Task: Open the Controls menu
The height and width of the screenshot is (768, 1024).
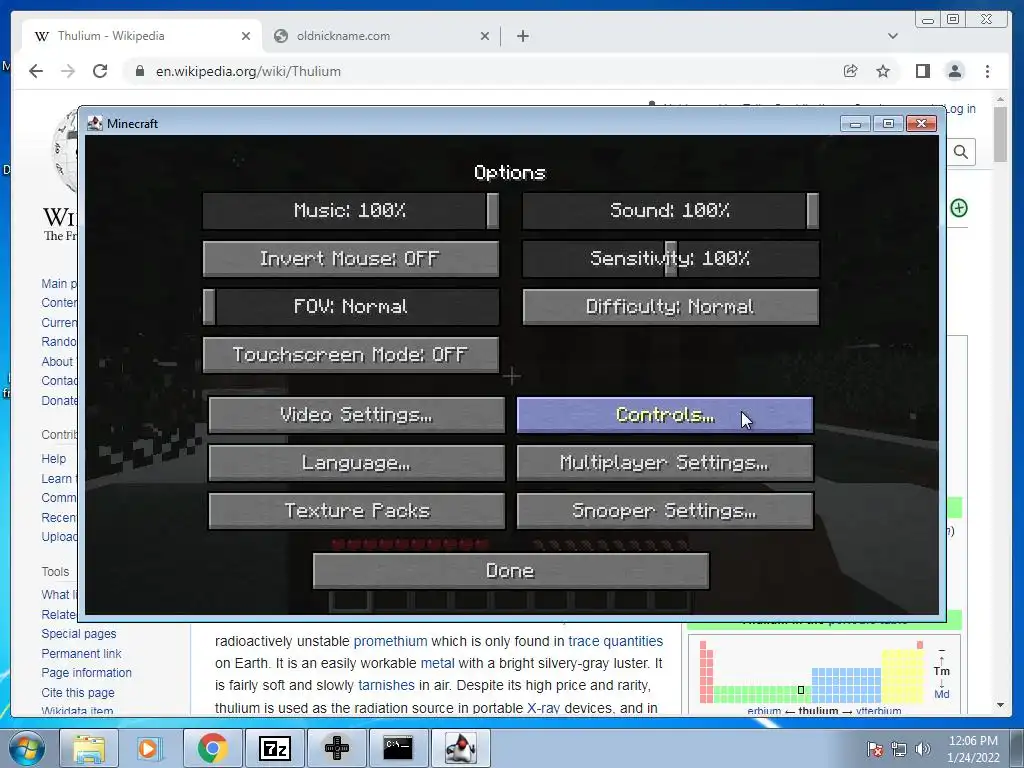Action: 665,415
